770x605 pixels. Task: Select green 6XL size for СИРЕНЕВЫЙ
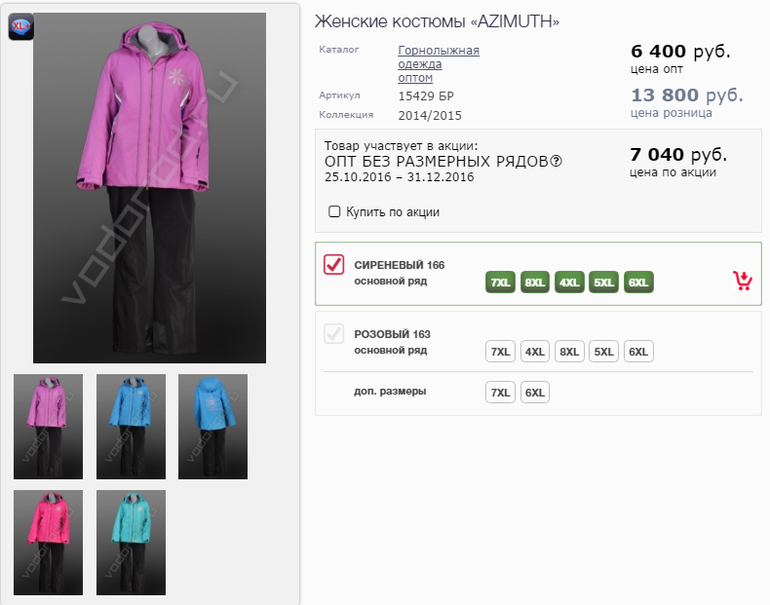click(x=638, y=282)
